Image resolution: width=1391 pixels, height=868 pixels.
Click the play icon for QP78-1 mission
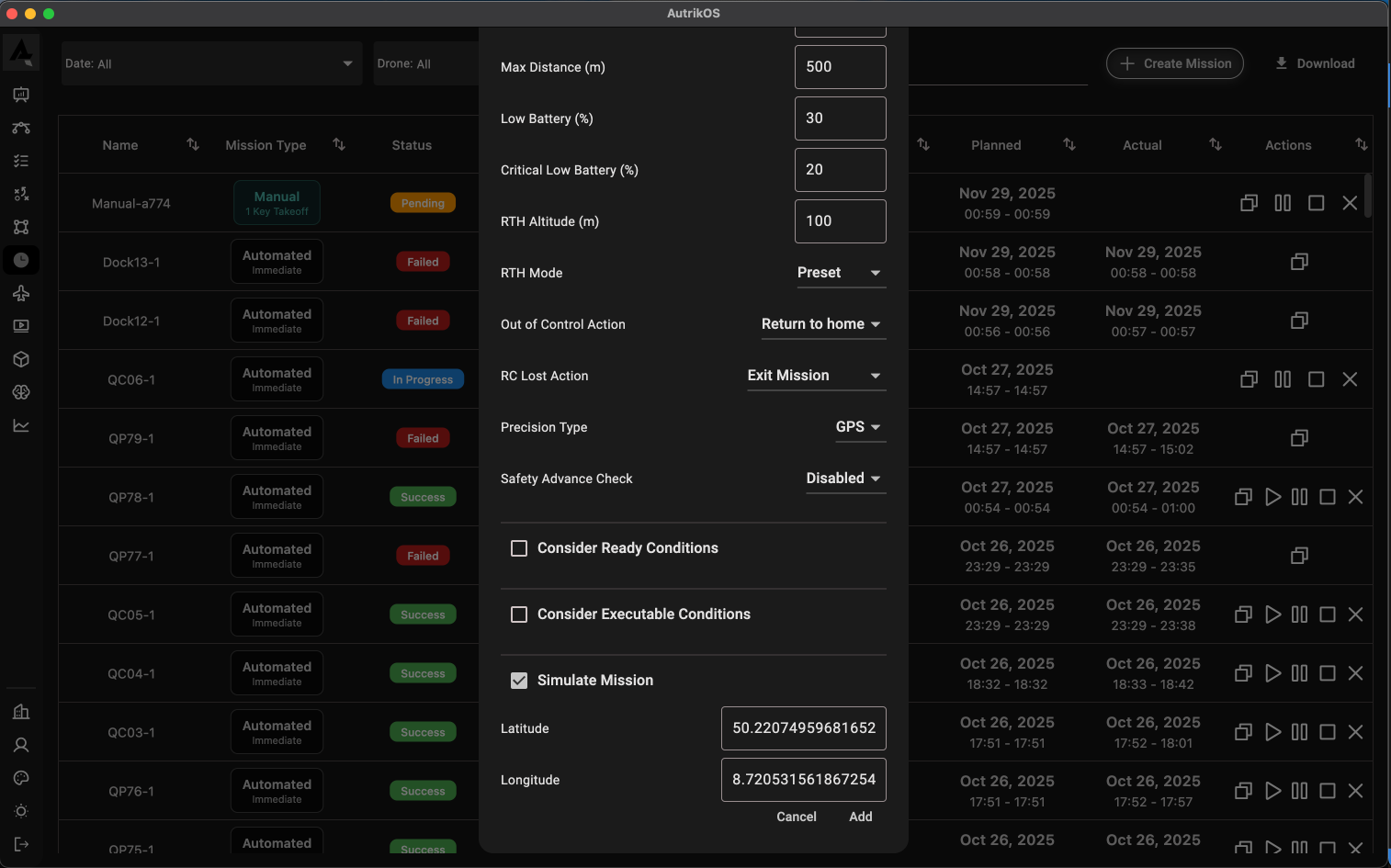coord(1272,497)
